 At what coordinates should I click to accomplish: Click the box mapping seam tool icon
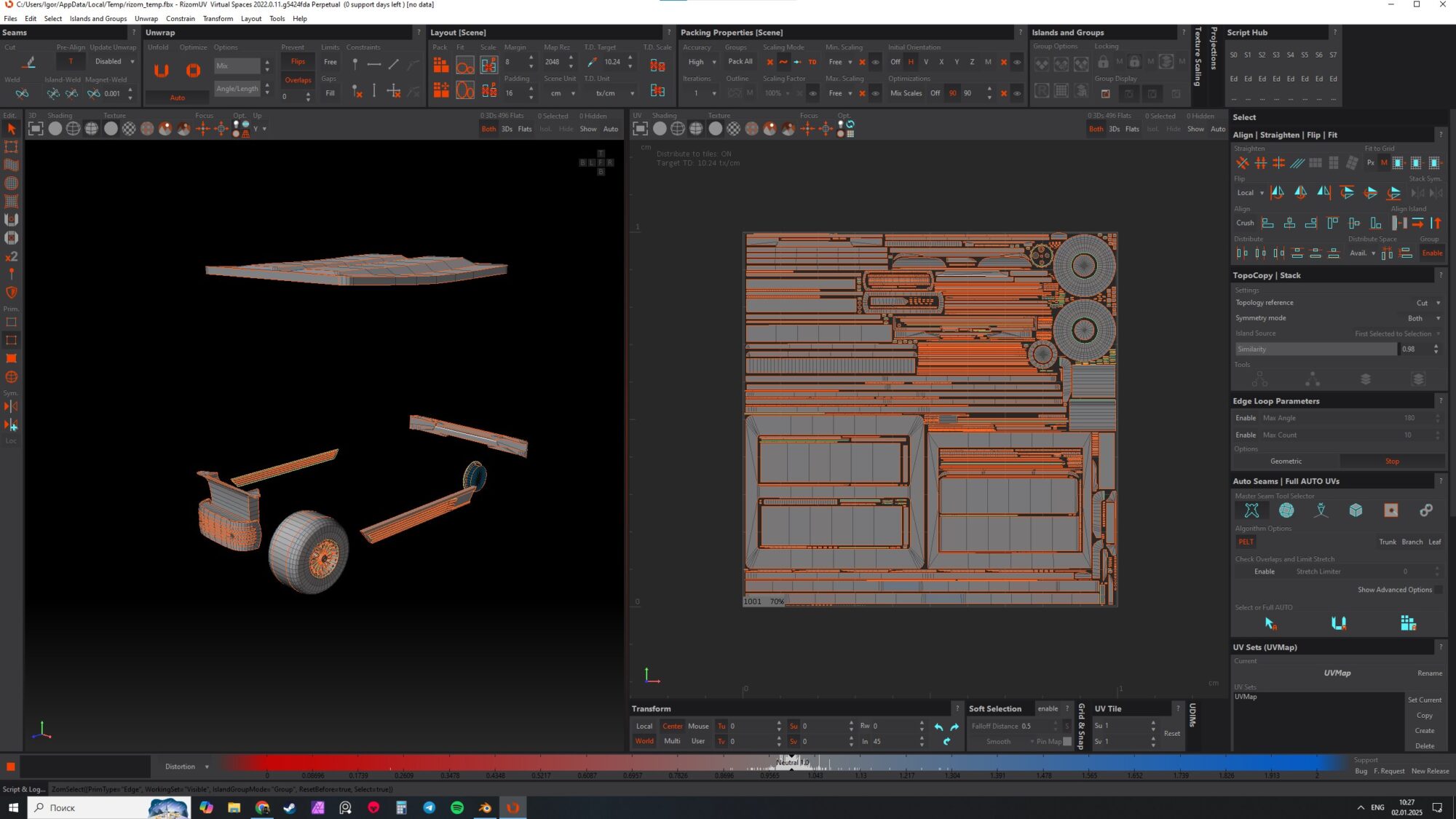pyautogui.click(x=1356, y=510)
